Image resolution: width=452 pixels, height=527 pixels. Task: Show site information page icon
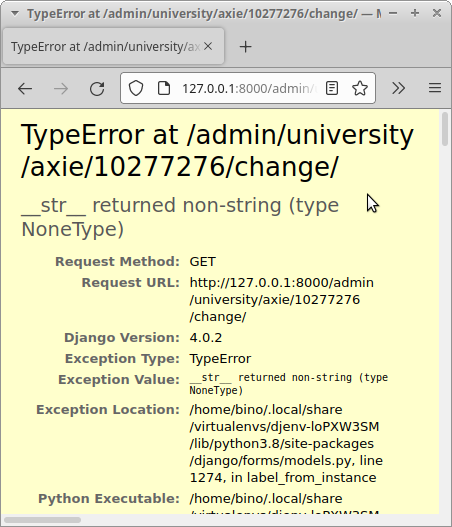(x=164, y=88)
